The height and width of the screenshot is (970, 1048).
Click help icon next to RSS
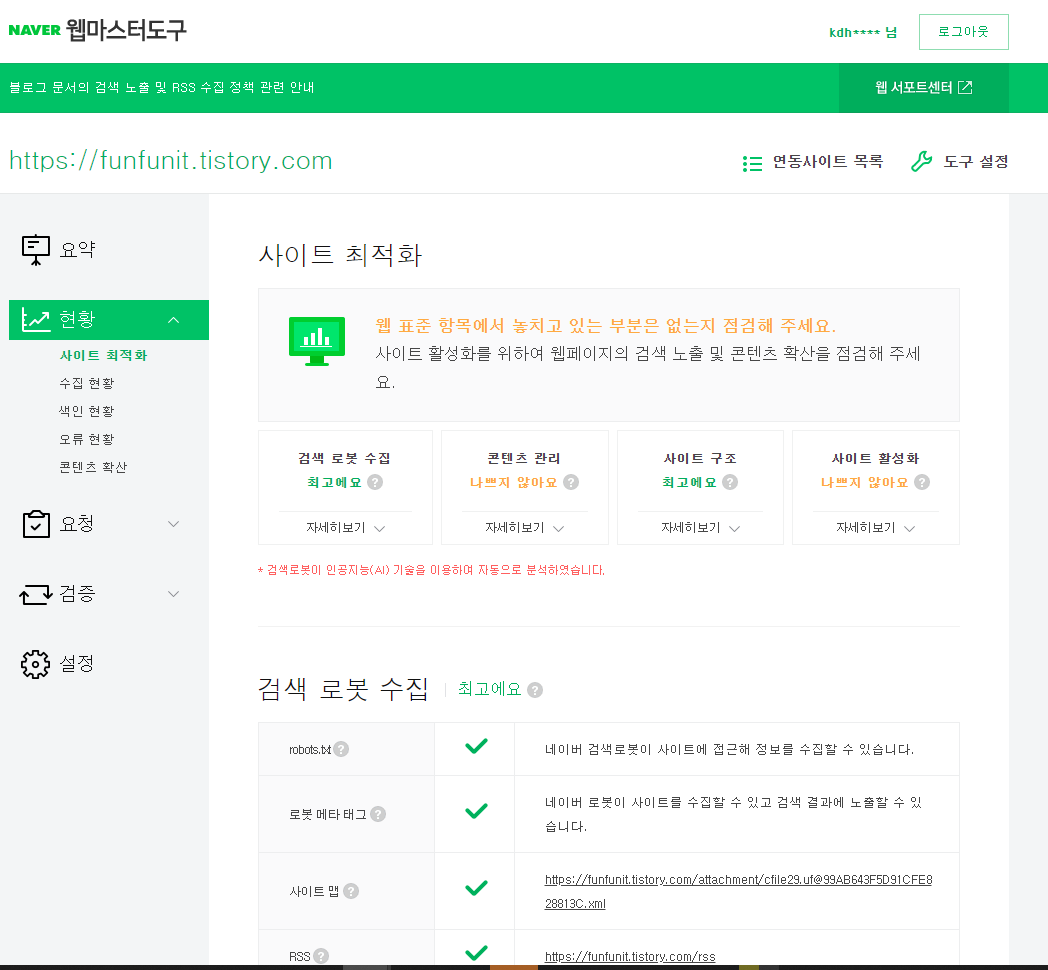321,956
